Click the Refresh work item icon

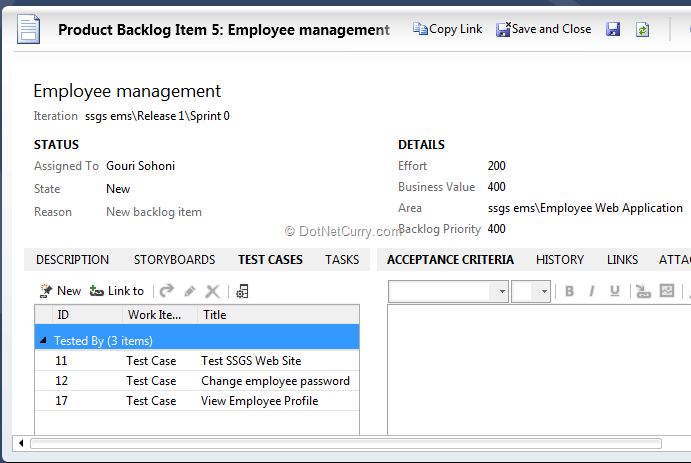point(642,30)
